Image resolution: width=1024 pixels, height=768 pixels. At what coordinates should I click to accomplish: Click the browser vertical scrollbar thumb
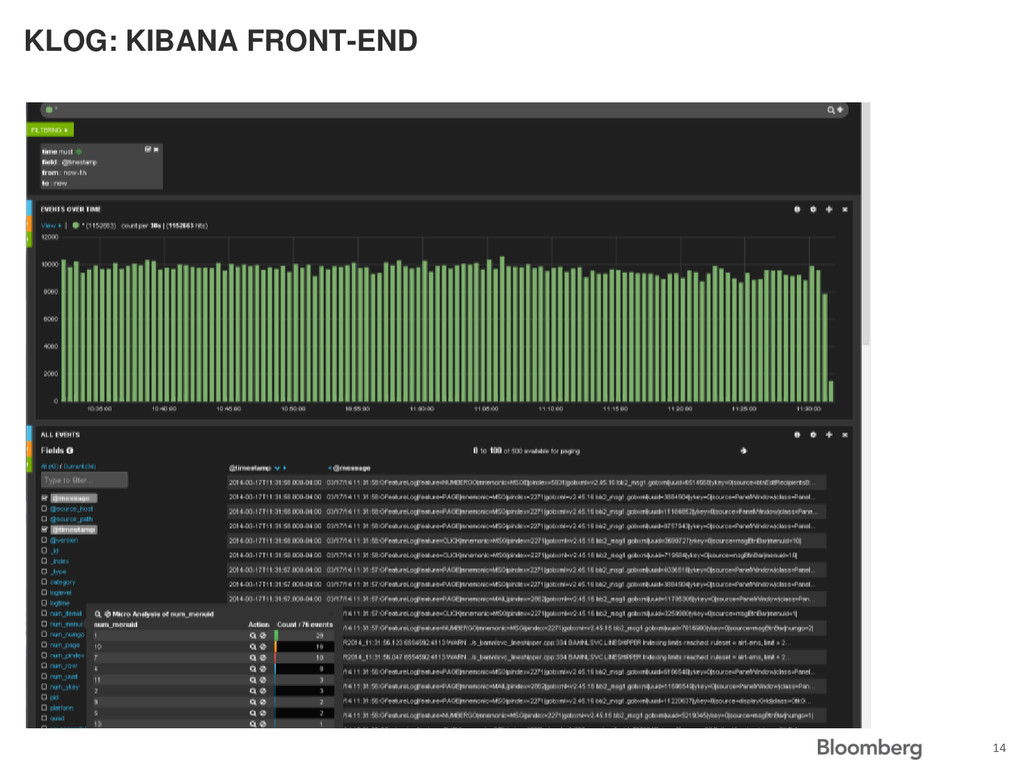click(x=867, y=223)
